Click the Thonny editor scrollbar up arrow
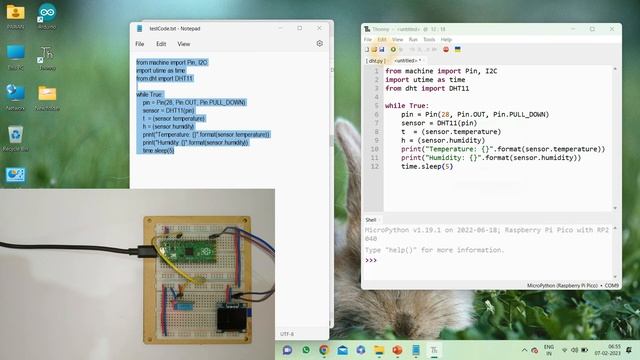Image resolution: width=640 pixels, height=360 pixels. [x=615, y=69]
